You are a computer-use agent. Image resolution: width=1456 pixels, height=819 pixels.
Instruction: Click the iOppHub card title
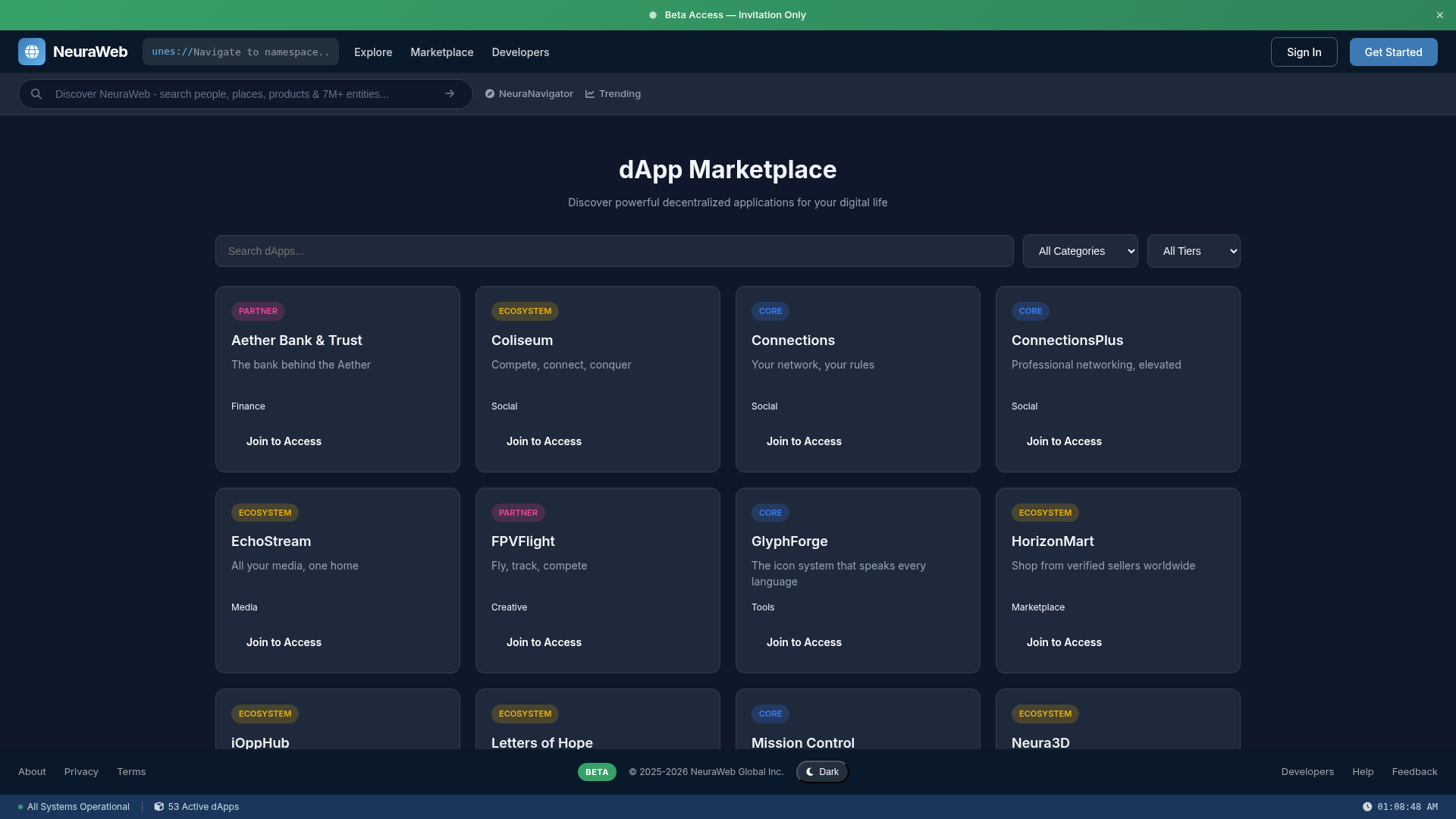coord(260,743)
